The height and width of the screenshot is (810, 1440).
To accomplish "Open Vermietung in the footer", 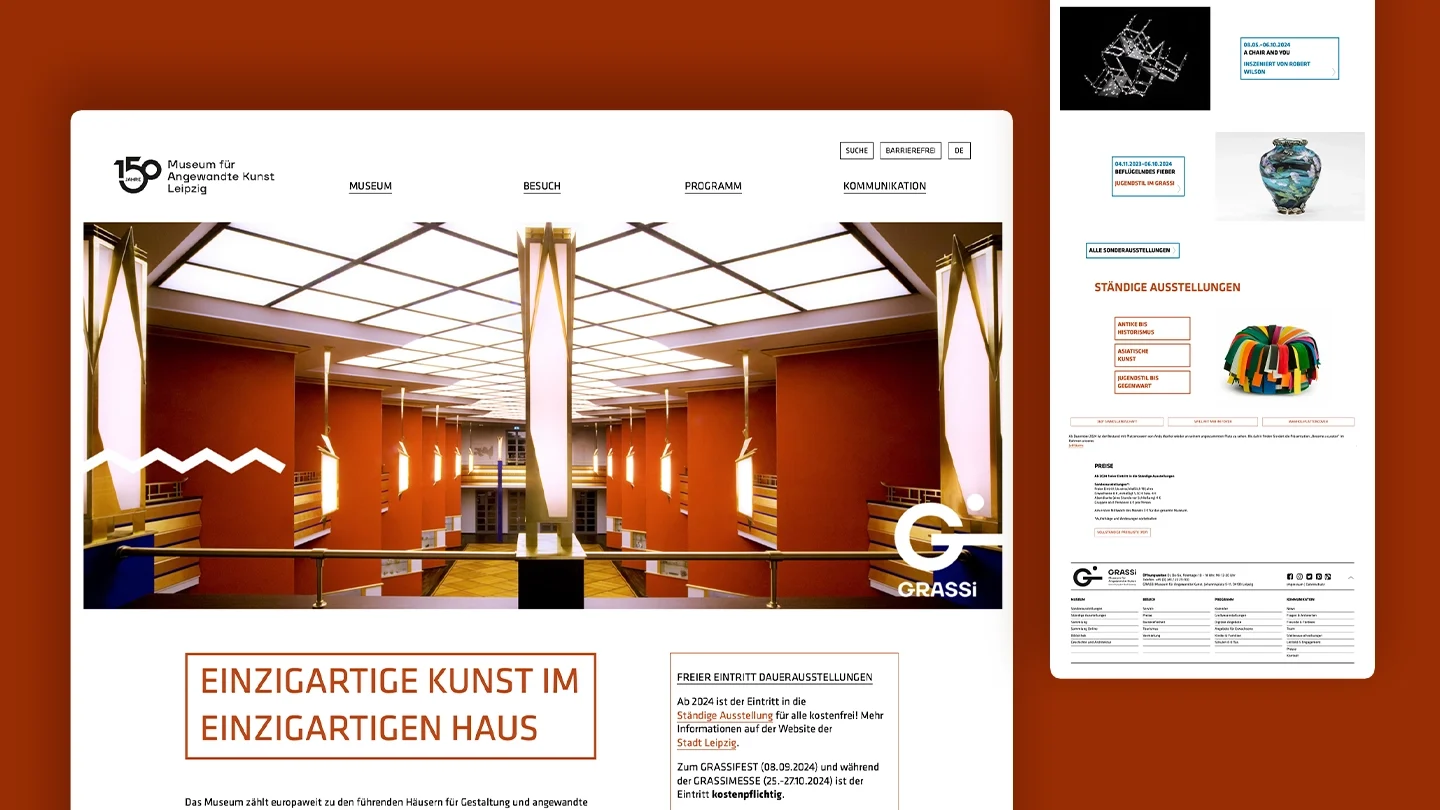I will [1151, 636].
